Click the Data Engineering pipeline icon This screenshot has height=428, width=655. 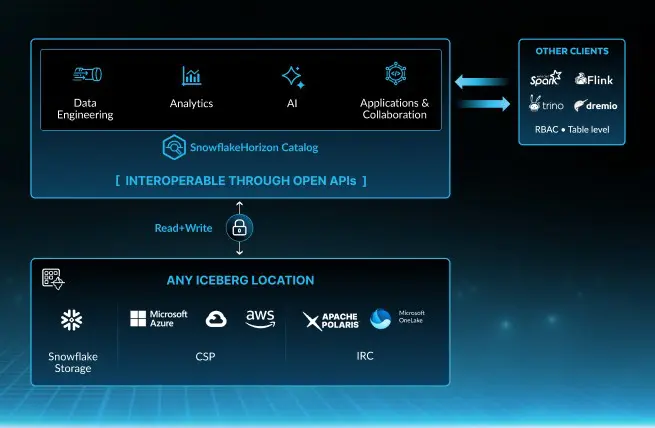(x=87, y=75)
